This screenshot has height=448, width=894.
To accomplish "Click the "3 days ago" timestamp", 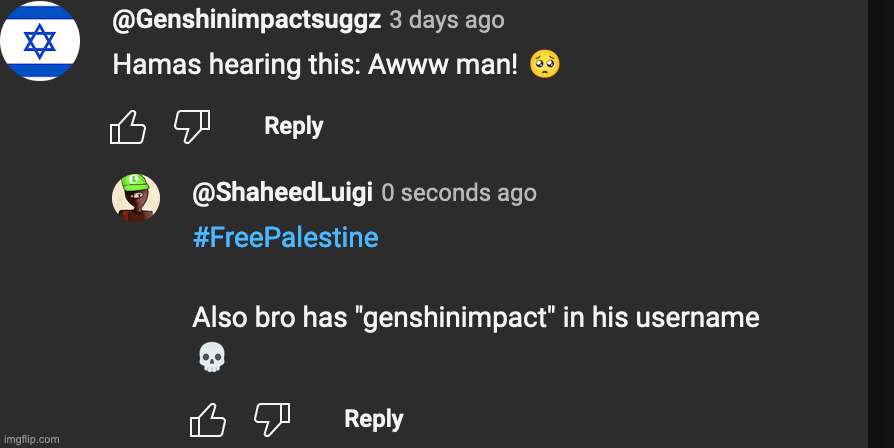I will (x=446, y=19).
